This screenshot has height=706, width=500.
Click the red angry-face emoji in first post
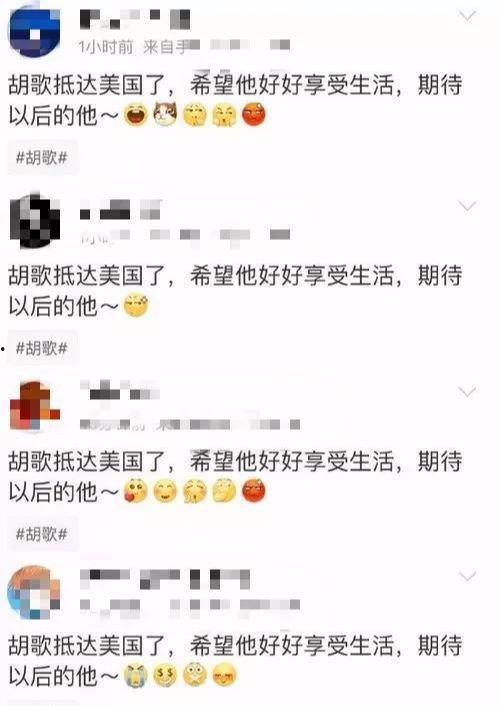click(x=254, y=114)
